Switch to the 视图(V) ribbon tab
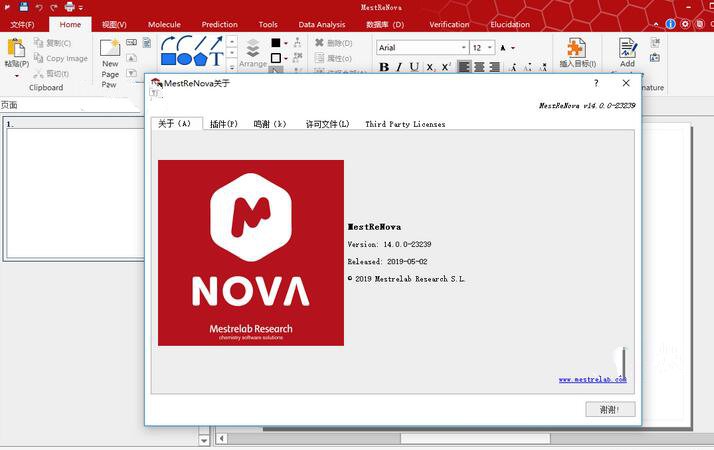 coord(114,25)
